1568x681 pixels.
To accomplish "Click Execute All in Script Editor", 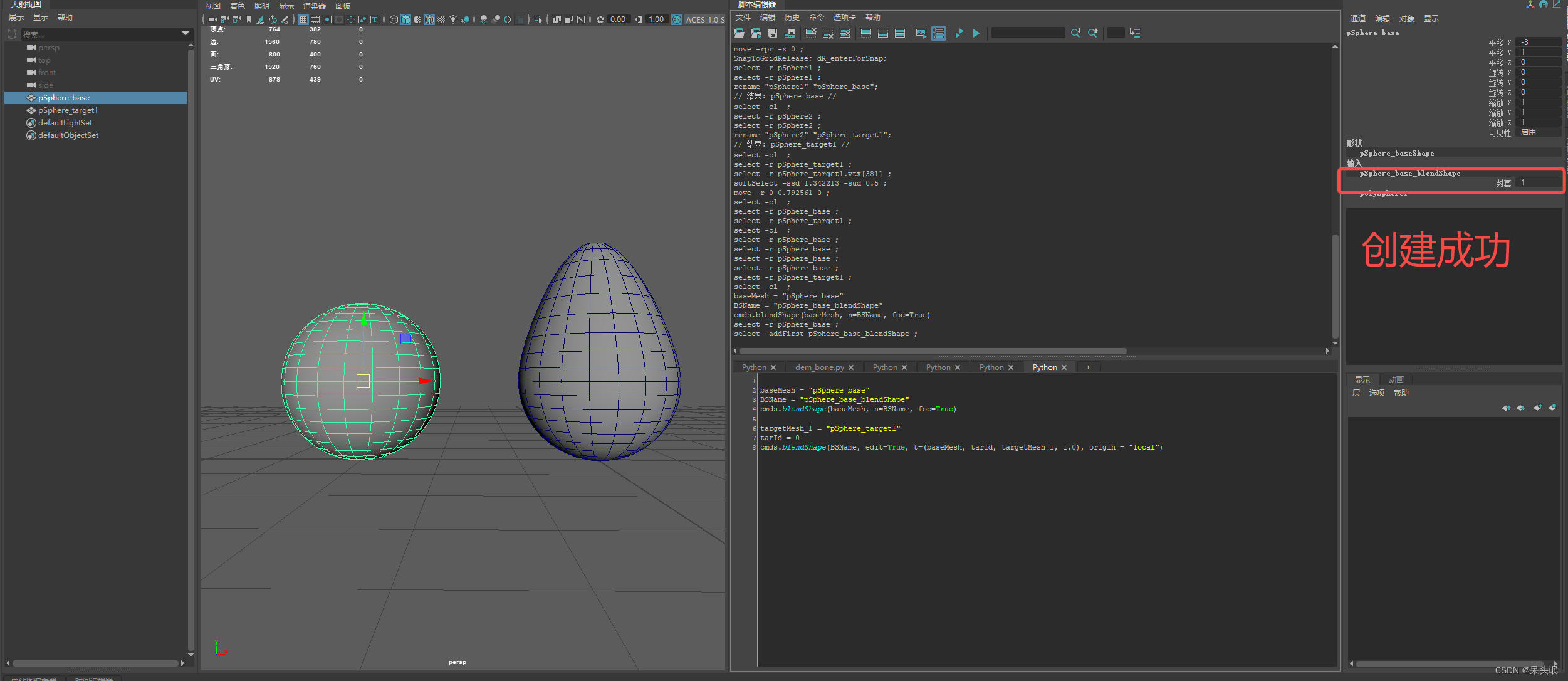I will (959, 33).
